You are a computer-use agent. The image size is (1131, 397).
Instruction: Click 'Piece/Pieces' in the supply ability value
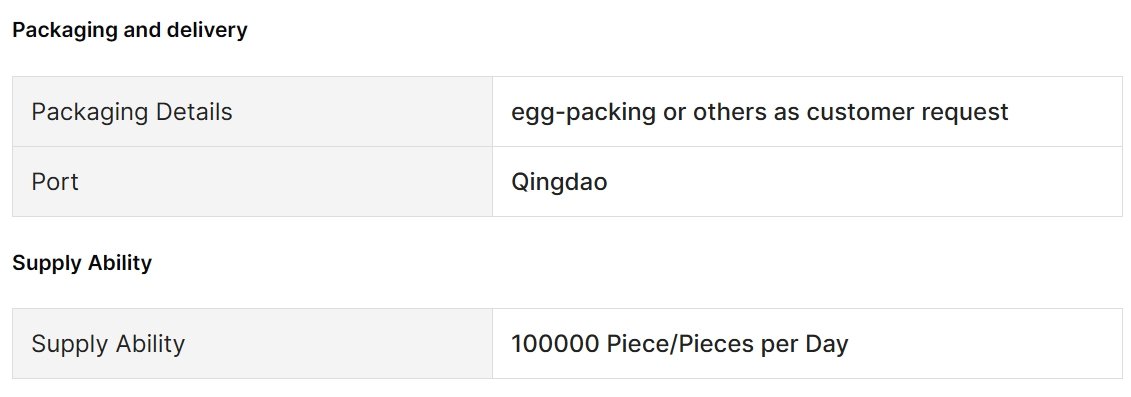point(679,344)
